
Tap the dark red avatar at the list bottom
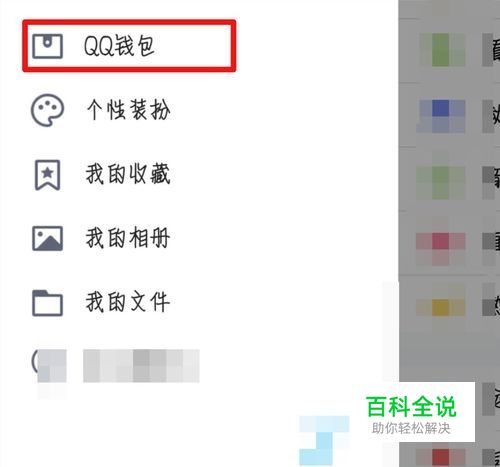coord(441,457)
